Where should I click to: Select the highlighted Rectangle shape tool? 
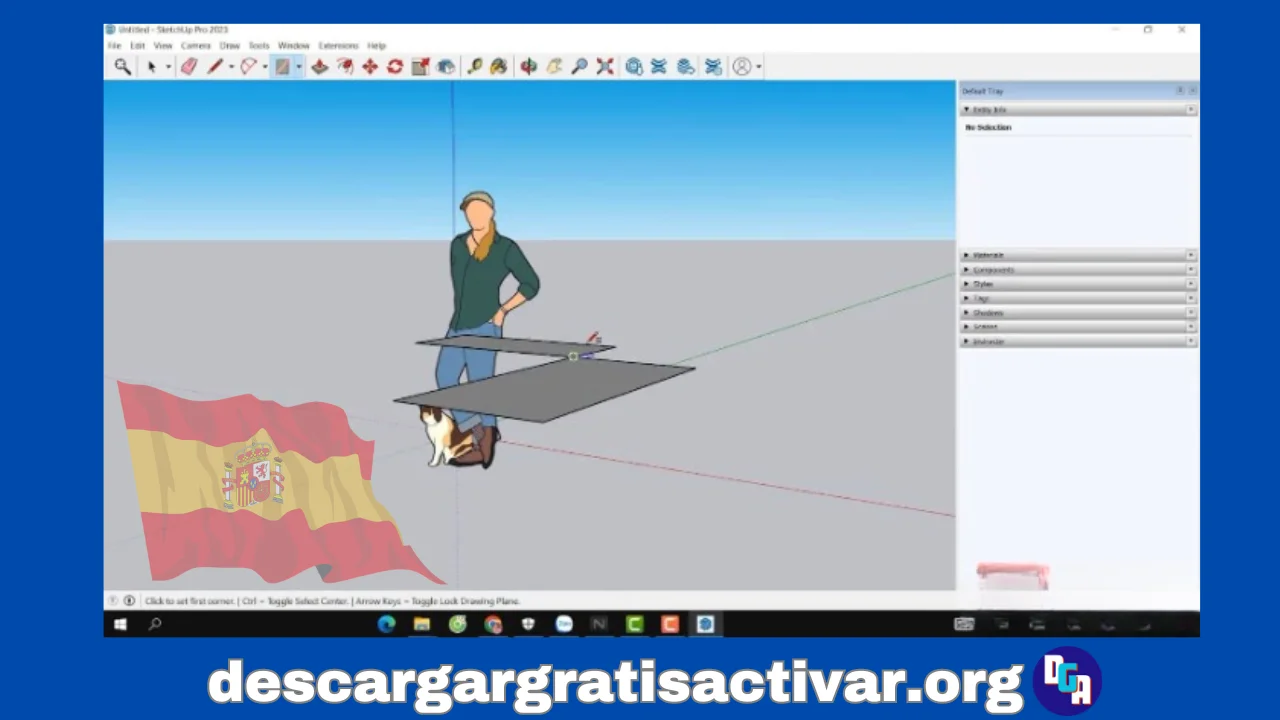(282, 67)
